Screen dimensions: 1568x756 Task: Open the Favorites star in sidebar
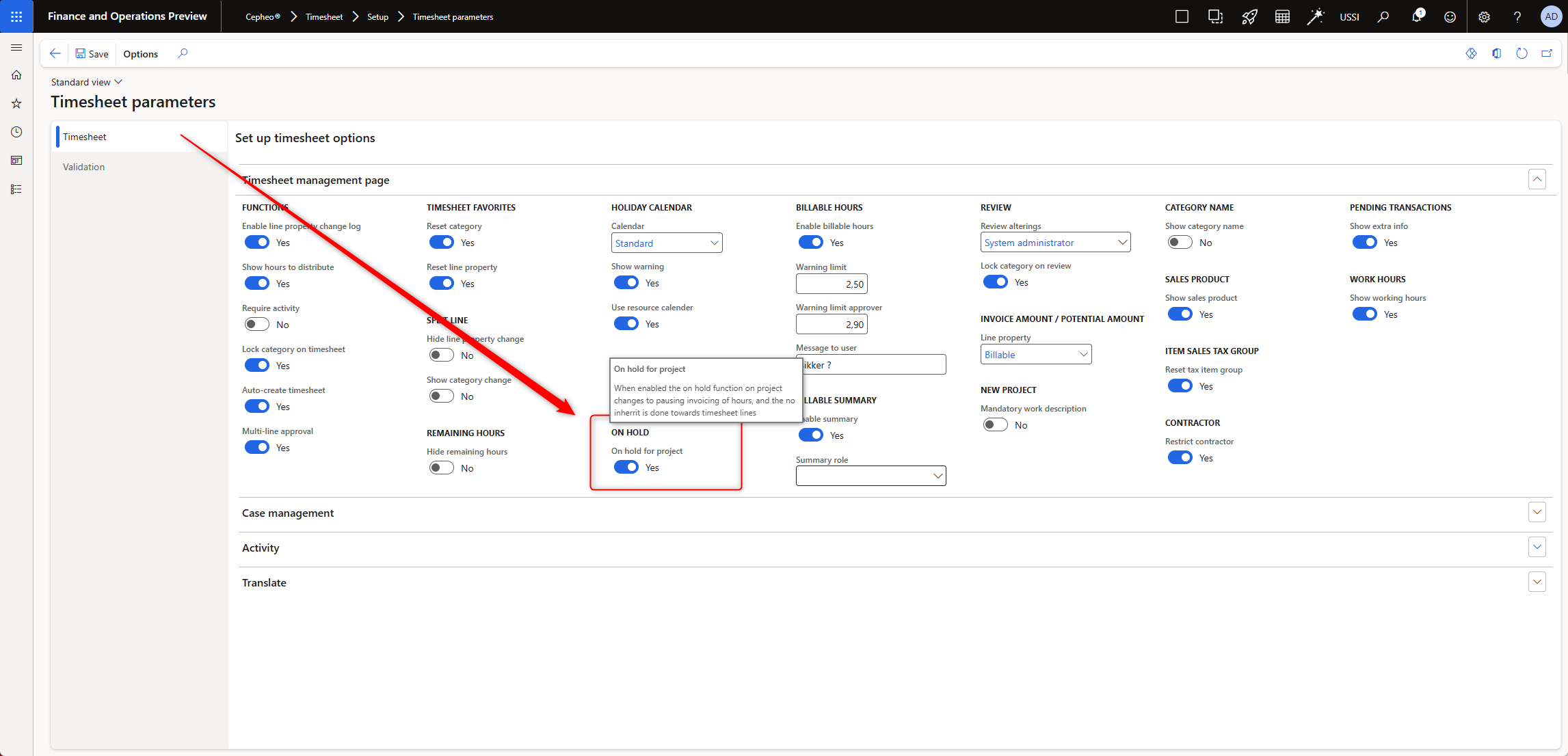[16, 103]
